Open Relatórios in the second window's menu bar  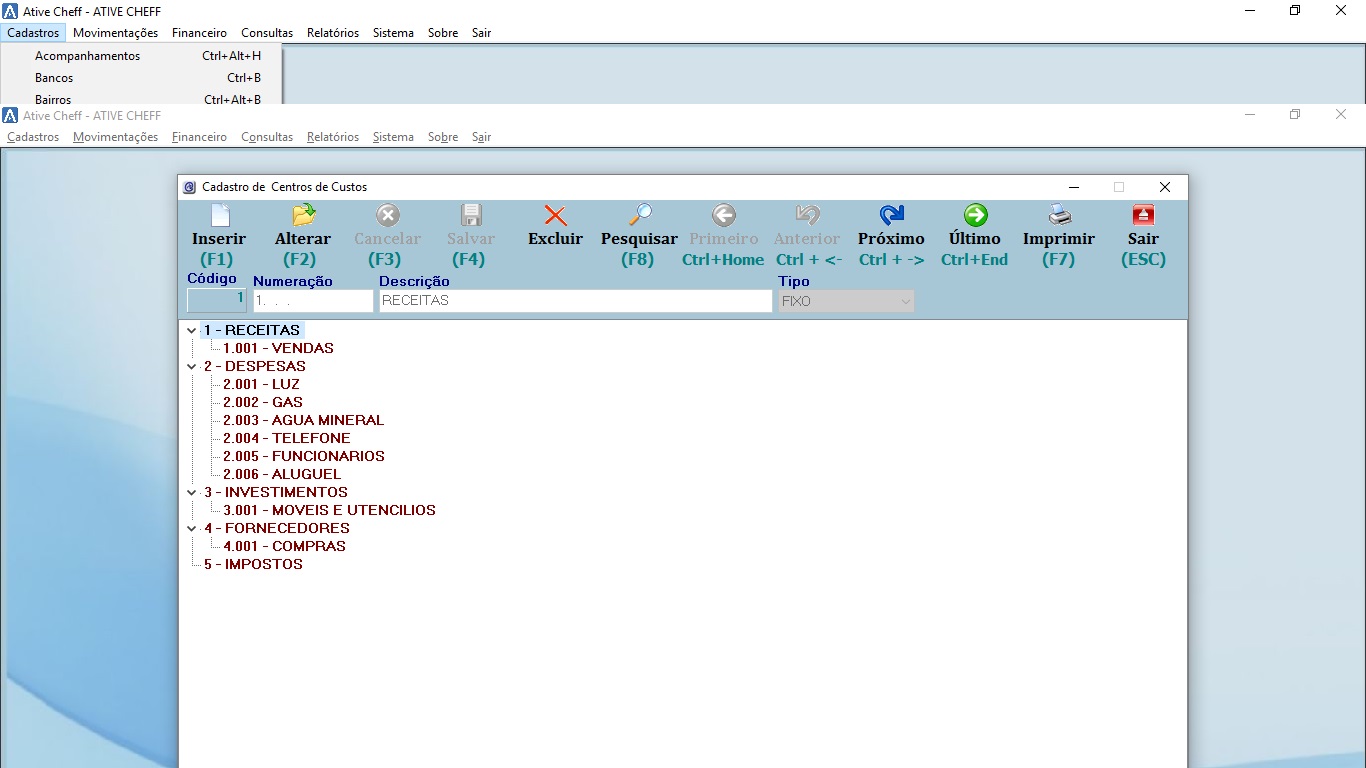333,137
